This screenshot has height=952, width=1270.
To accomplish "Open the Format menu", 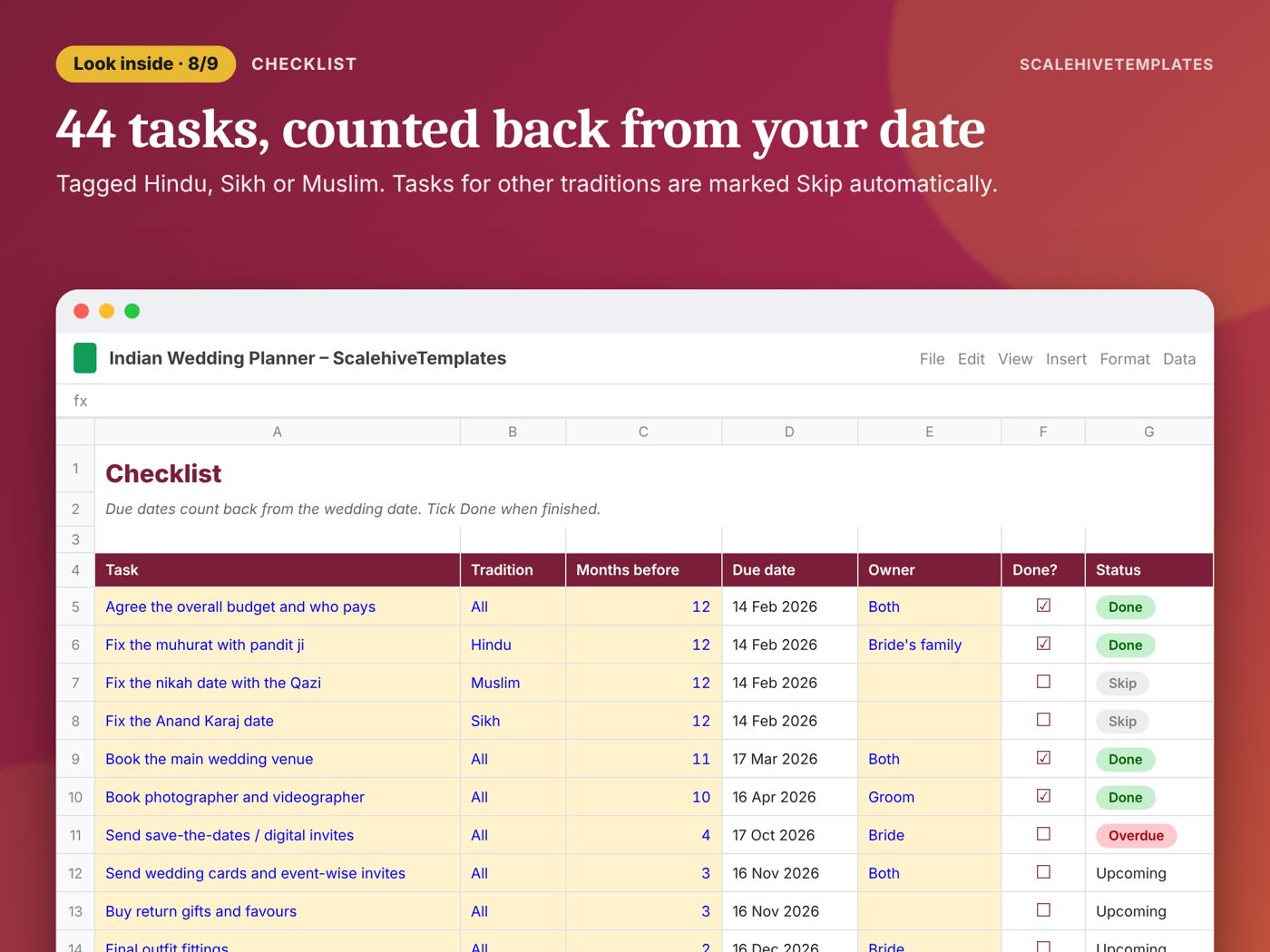I will (x=1125, y=359).
